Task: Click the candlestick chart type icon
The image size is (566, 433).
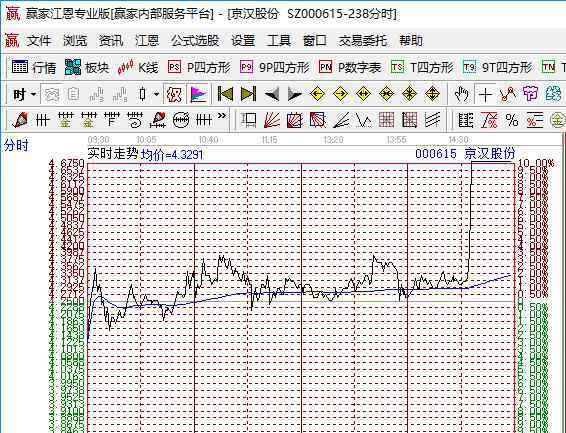Action: tap(143, 95)
